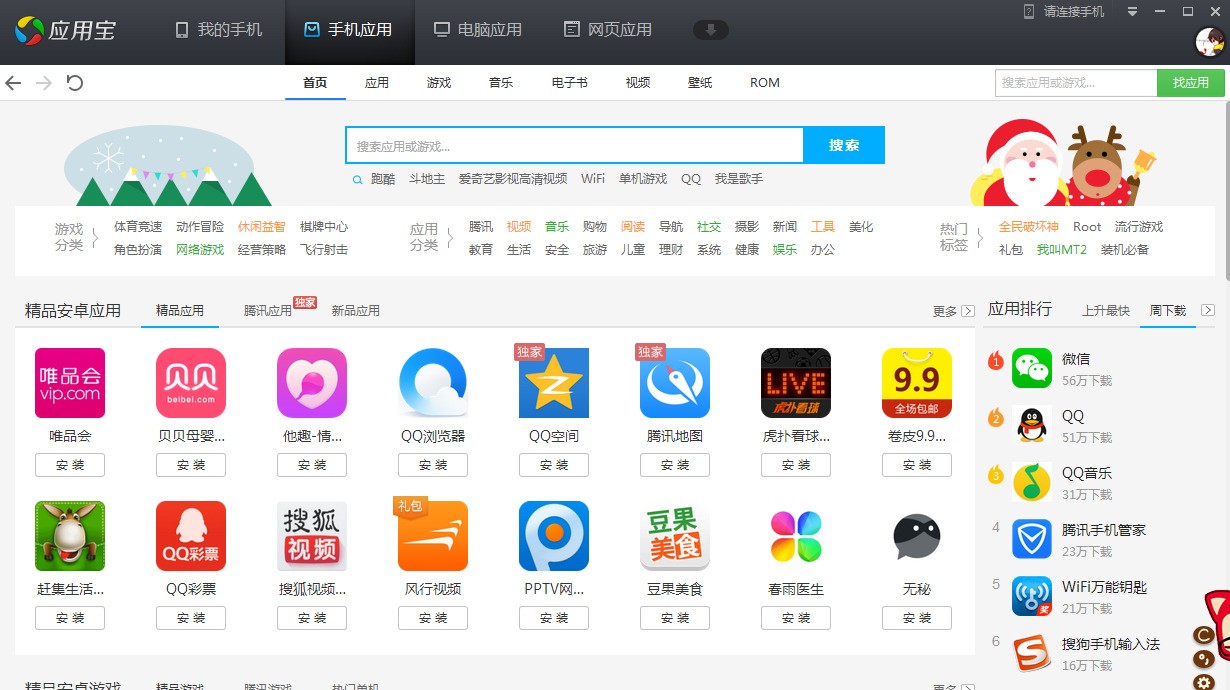Show the 腾讯应用 sub-tab
The image size is (1230, 690).
coord(268,311)
